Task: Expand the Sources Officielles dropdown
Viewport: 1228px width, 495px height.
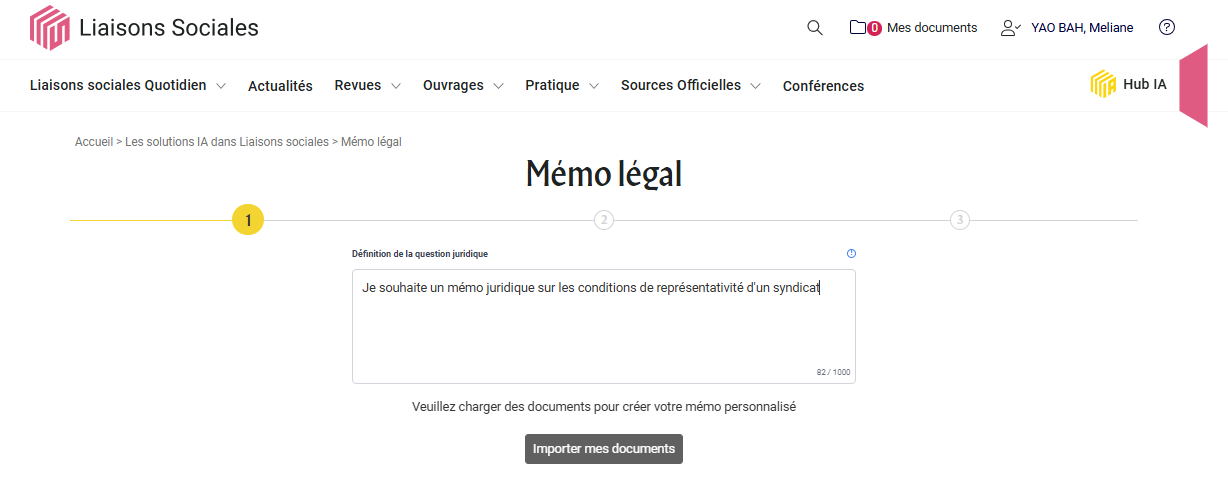Action: [x=691, y=86]
